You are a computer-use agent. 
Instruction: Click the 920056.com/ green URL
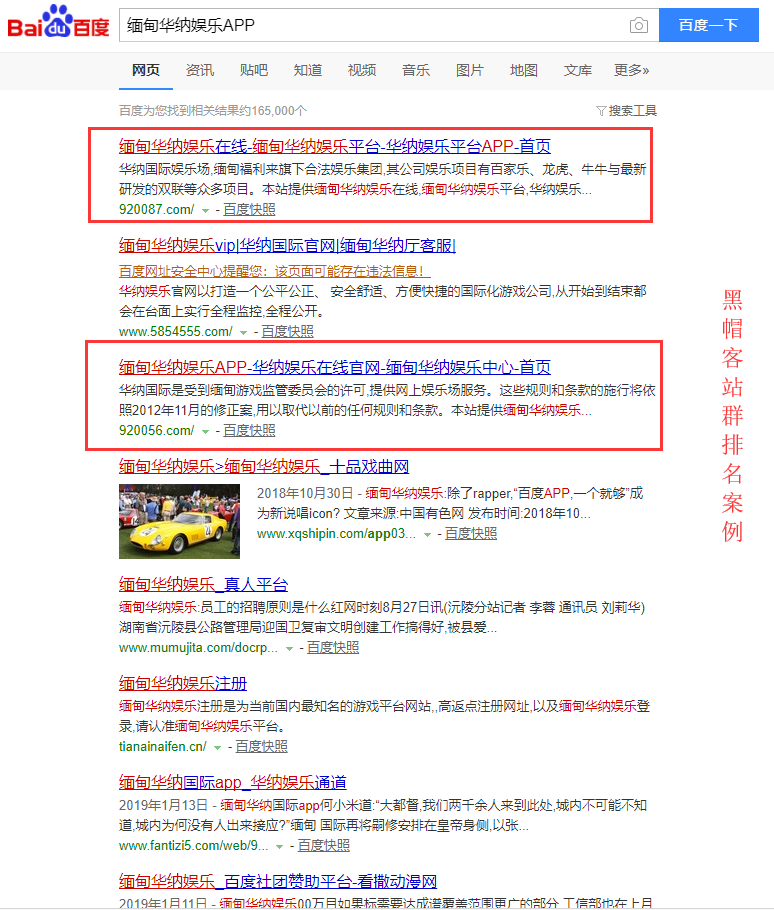click(x=157, y=431)
